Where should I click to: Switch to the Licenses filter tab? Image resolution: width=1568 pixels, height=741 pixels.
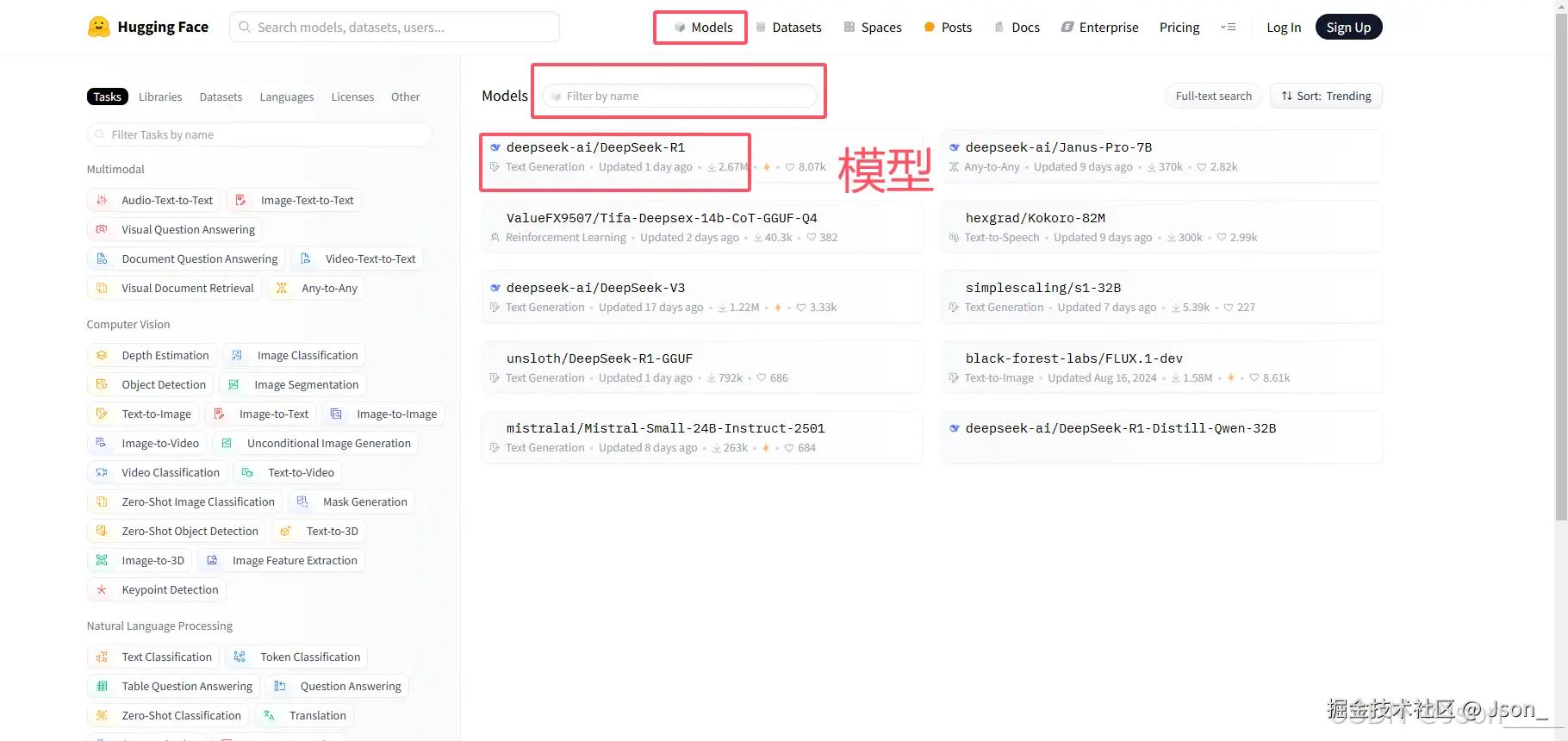point(352,97)
